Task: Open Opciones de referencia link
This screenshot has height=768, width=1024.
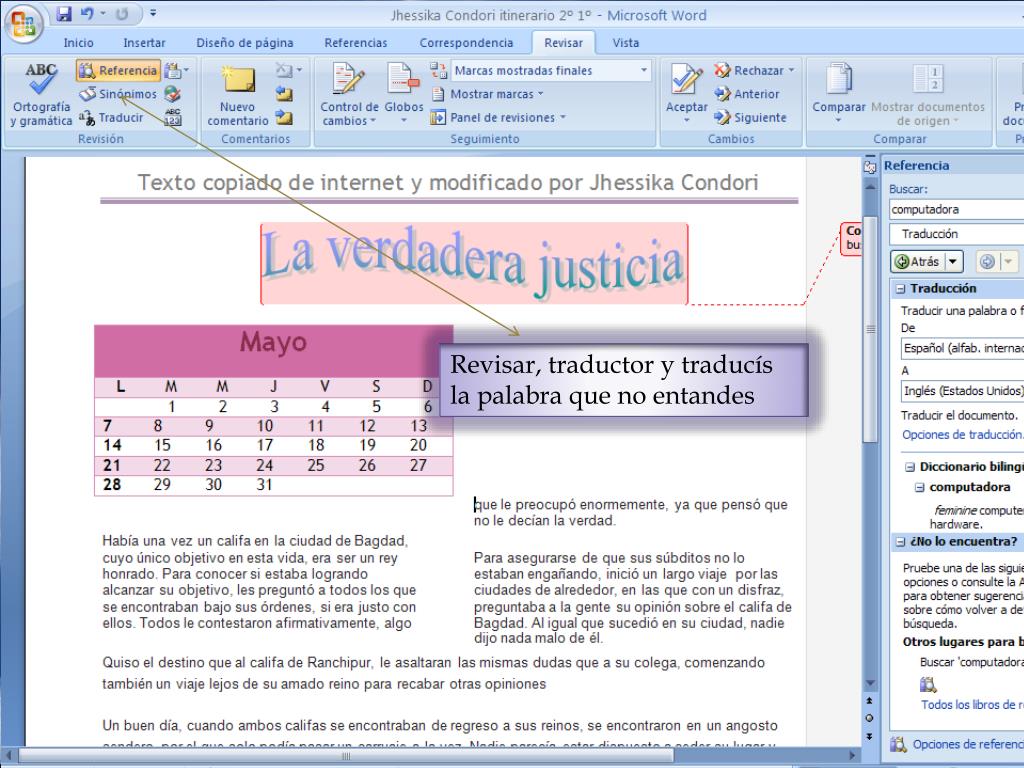Action: [968, 744]
